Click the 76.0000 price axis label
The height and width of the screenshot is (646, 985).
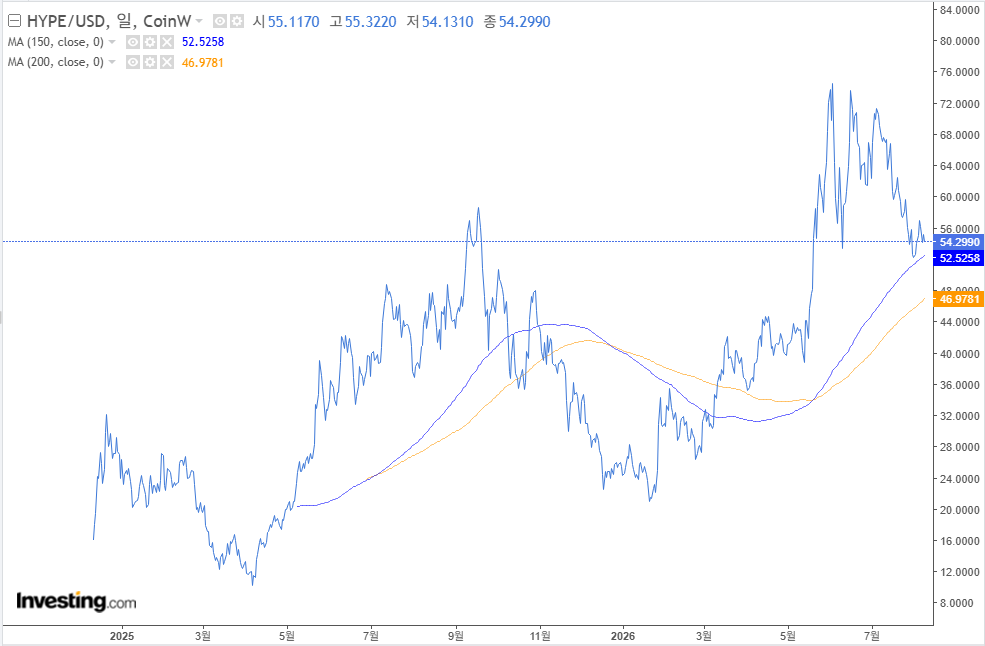[x=959, y=72]
